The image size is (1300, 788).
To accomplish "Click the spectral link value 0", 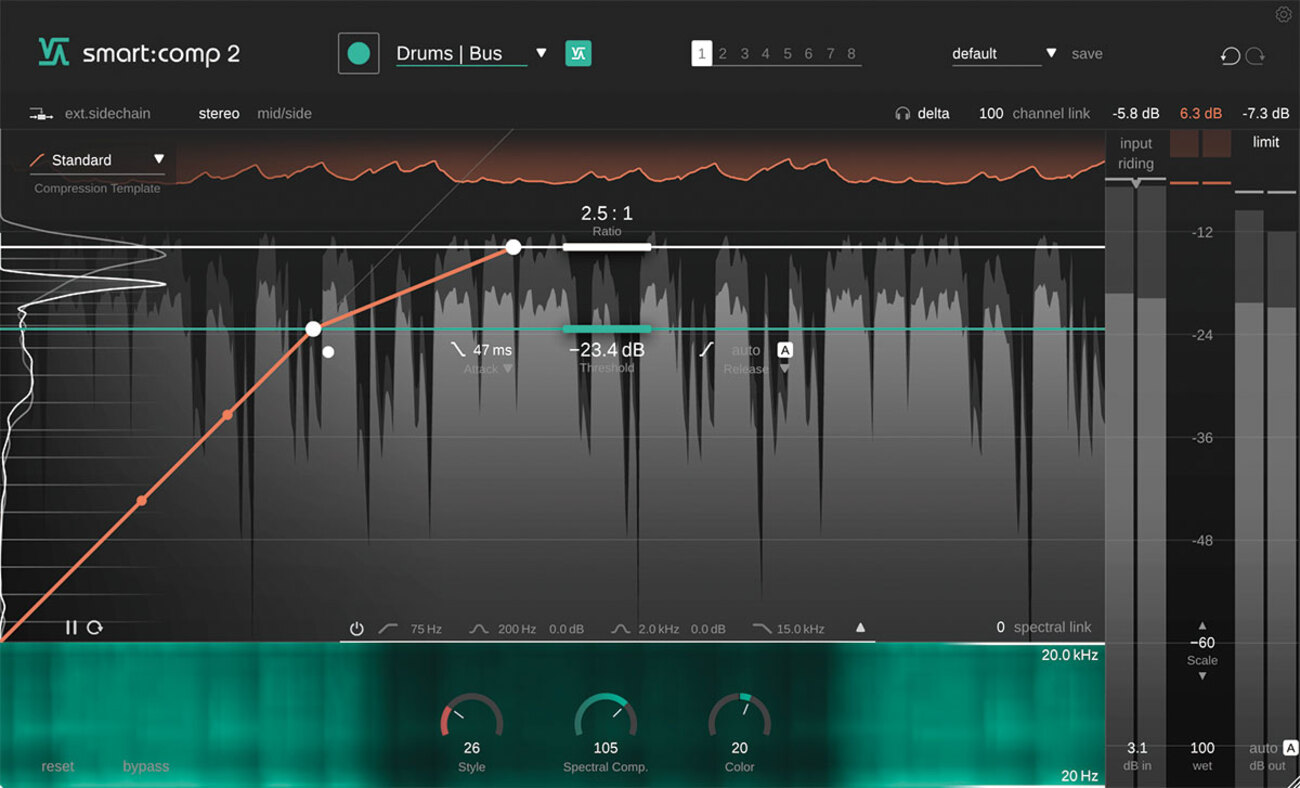I will coord(1000,627).
